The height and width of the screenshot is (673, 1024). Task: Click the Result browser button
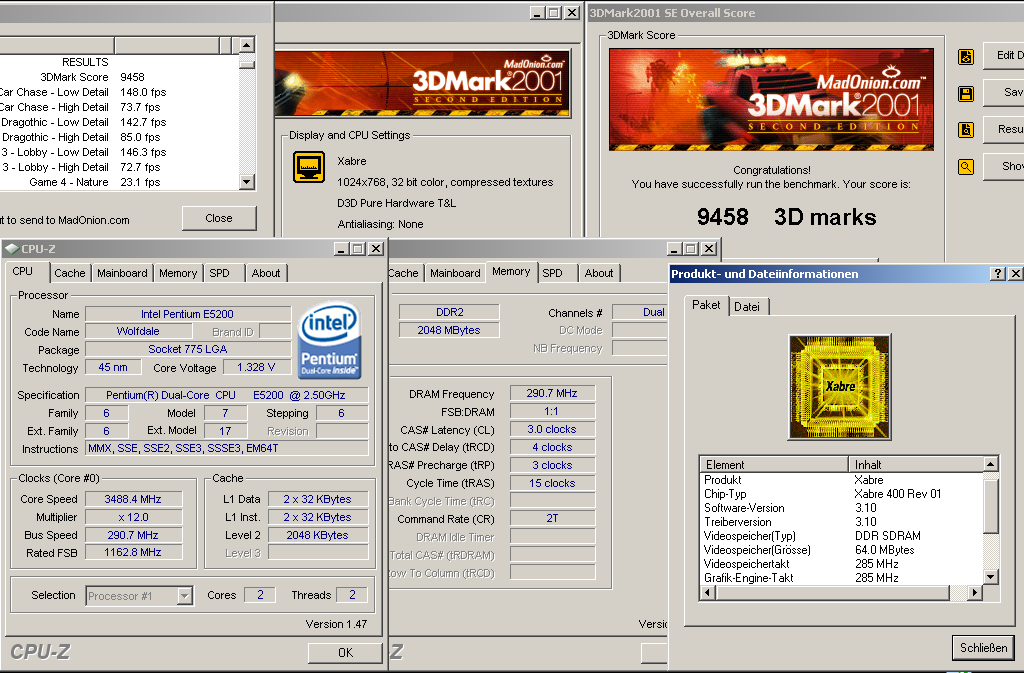point(1006,129)
